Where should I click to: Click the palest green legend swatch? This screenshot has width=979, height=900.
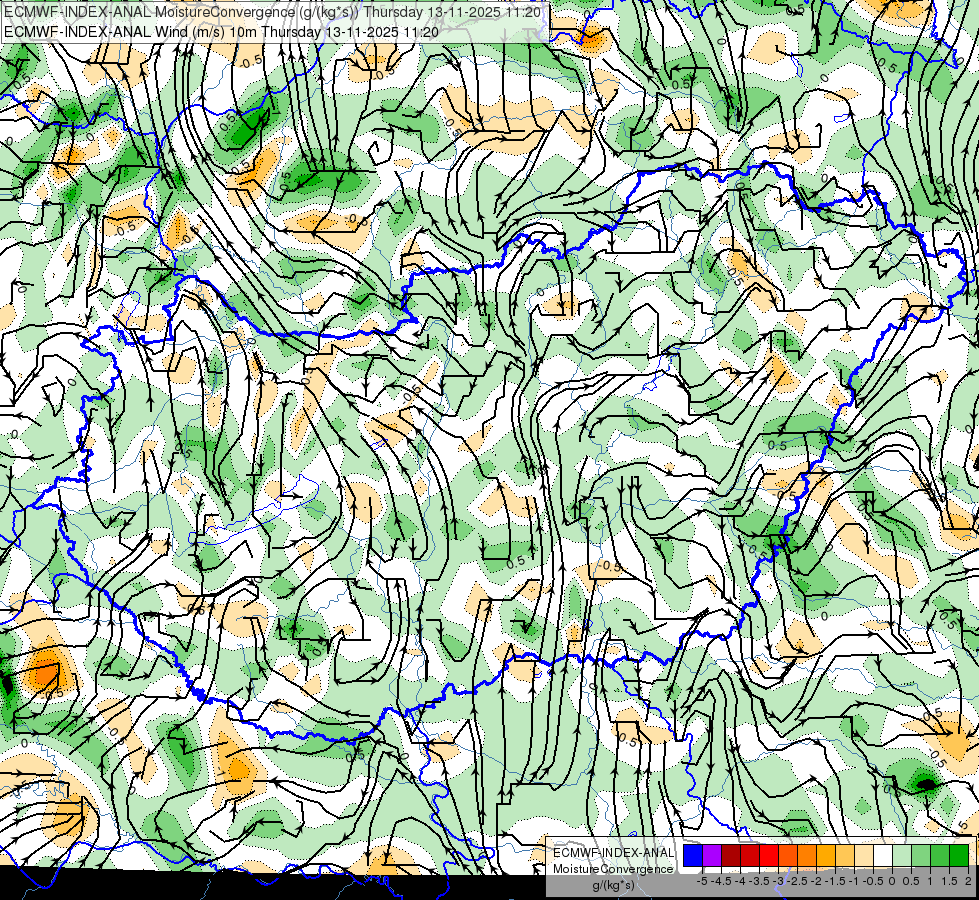click(x=902, y=855)
